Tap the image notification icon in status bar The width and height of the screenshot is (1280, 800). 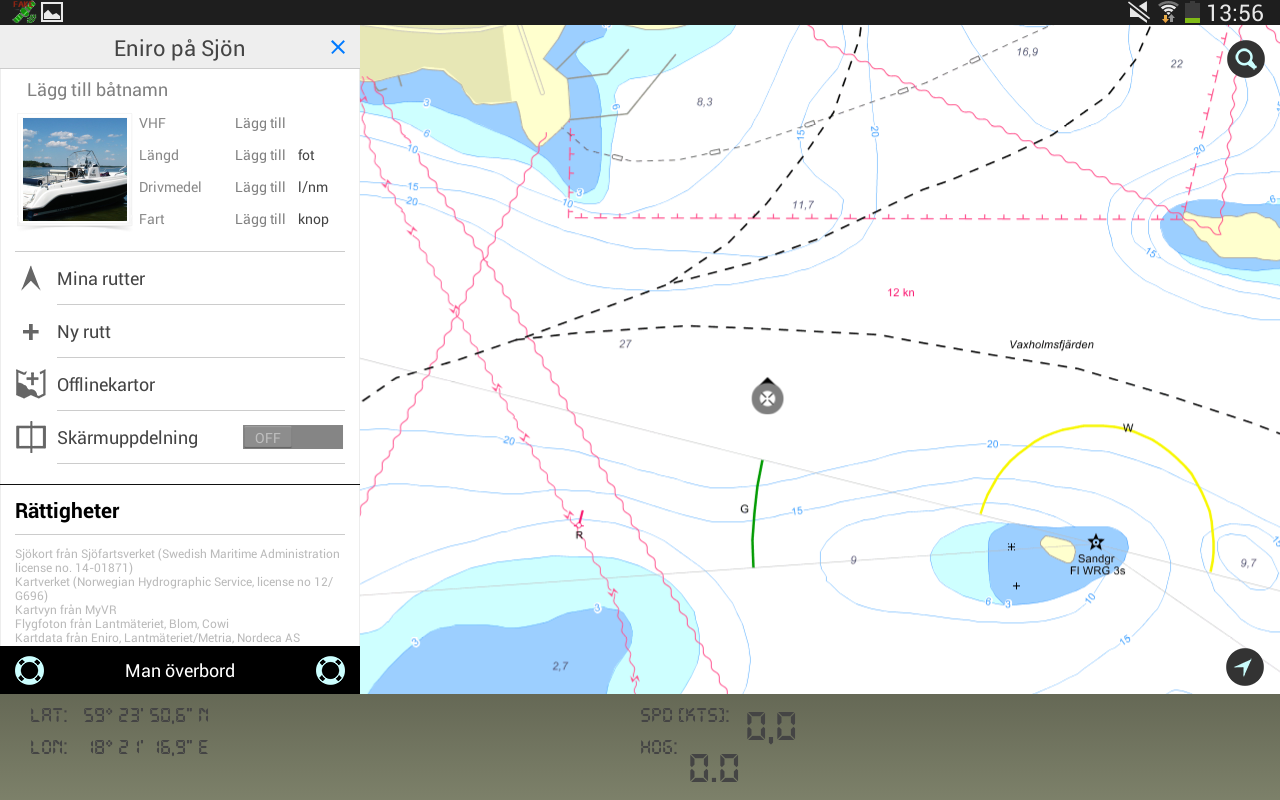pyautogui.click(x=51, y=12)
